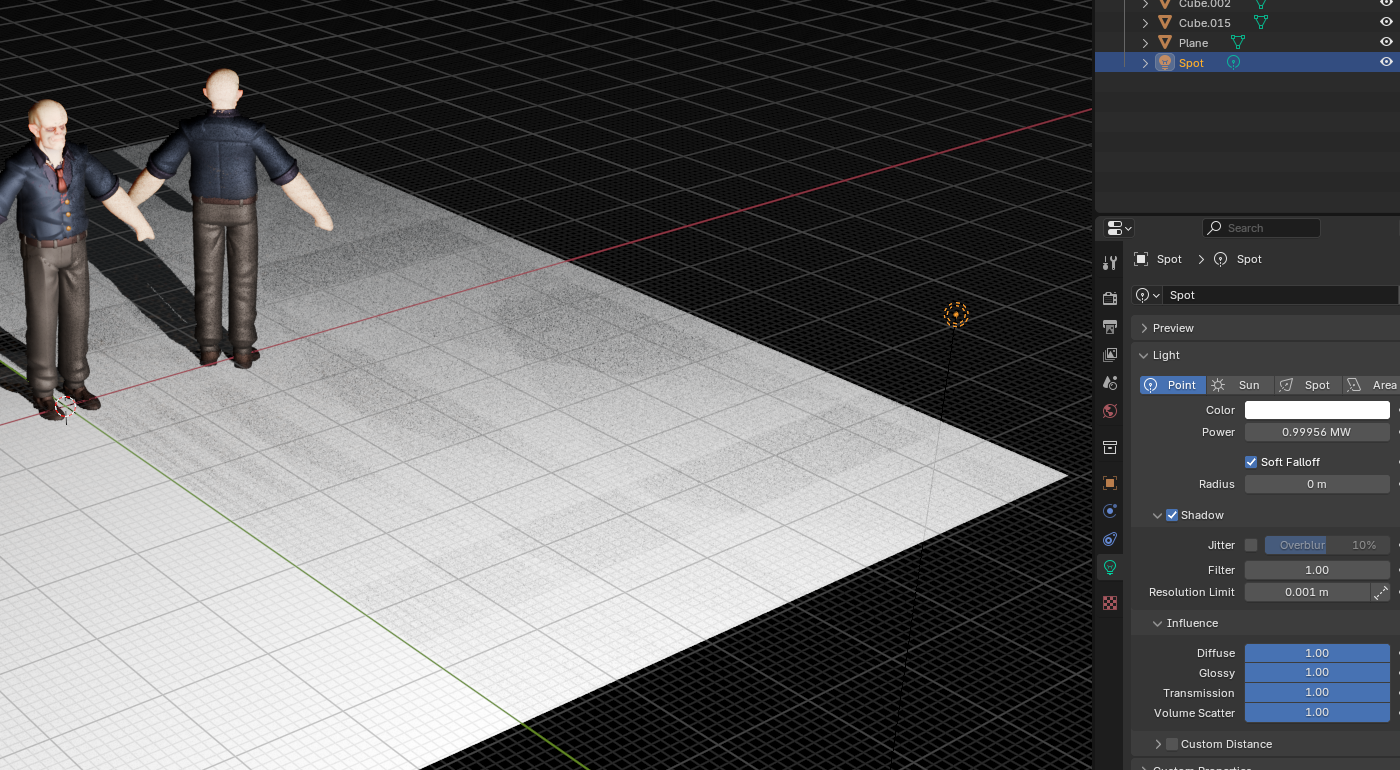Collapse the Influence subpanel
This screenshot has height=770, width=1400.
(1157, 623)
